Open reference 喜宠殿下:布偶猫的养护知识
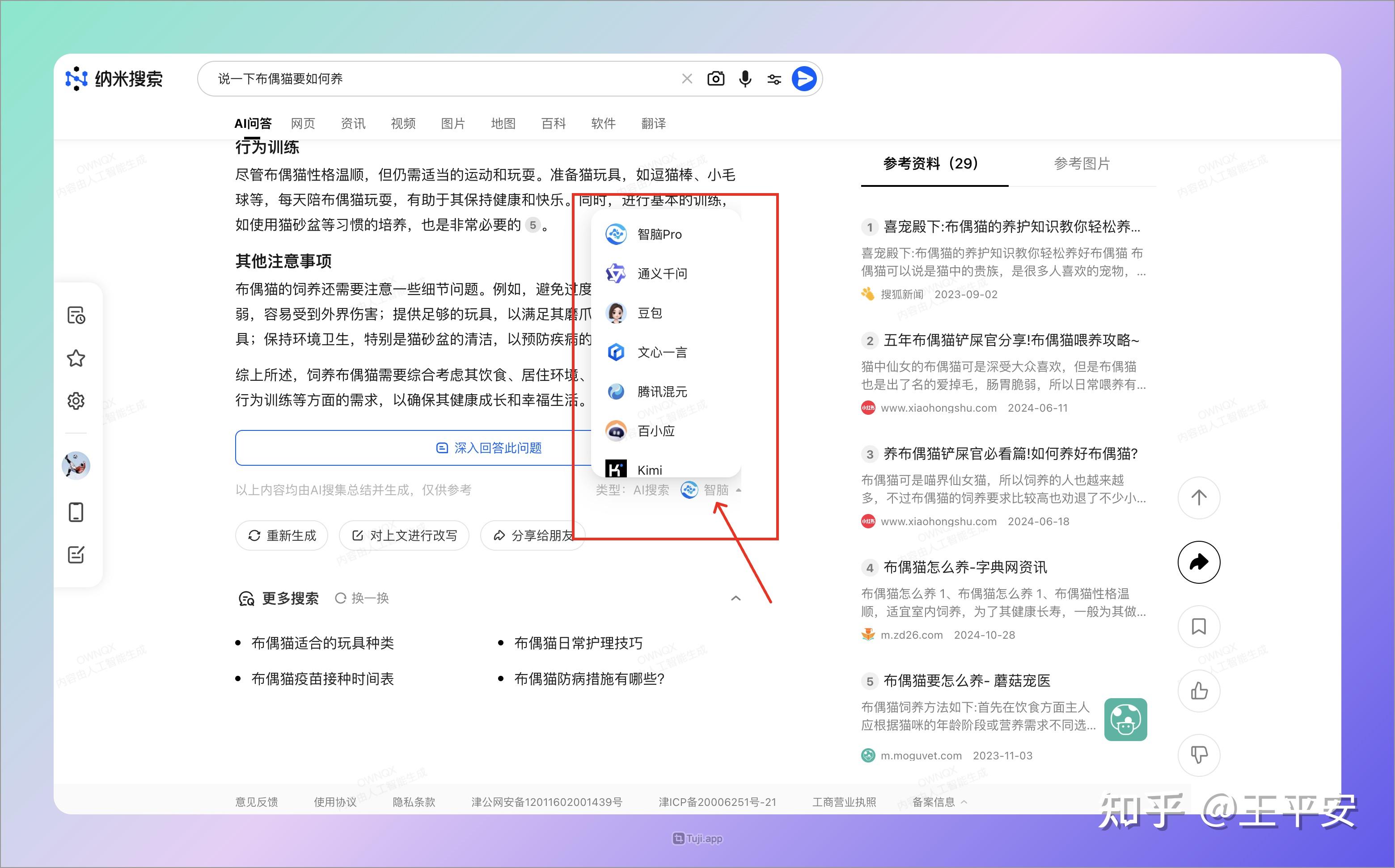Screen dimensions: 1395x868 click(x=1011, y=227)
